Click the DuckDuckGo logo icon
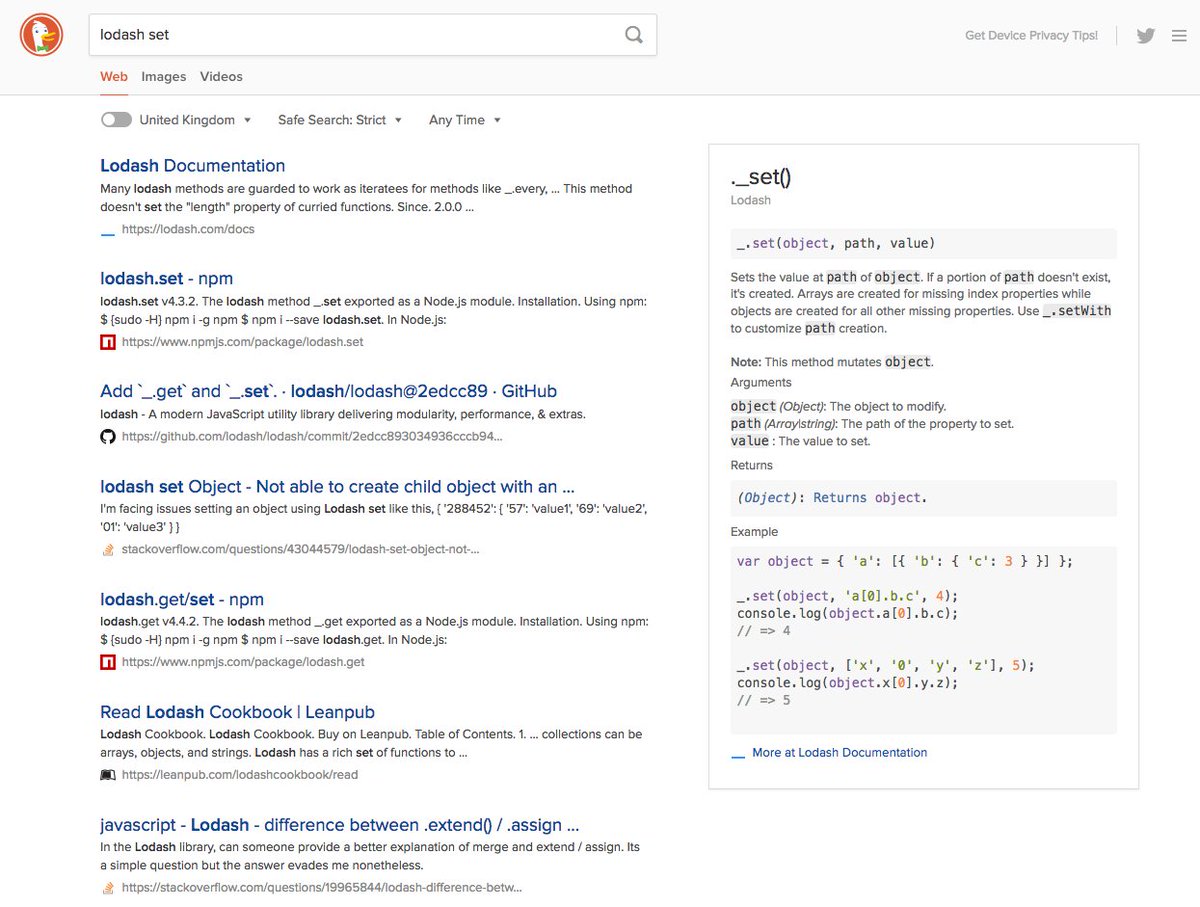 [x=42, y=35]
